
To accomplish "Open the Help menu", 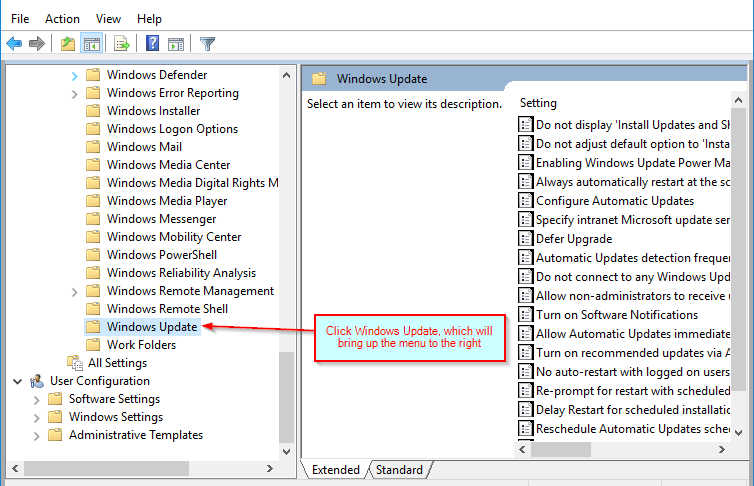I will point(149,19).
